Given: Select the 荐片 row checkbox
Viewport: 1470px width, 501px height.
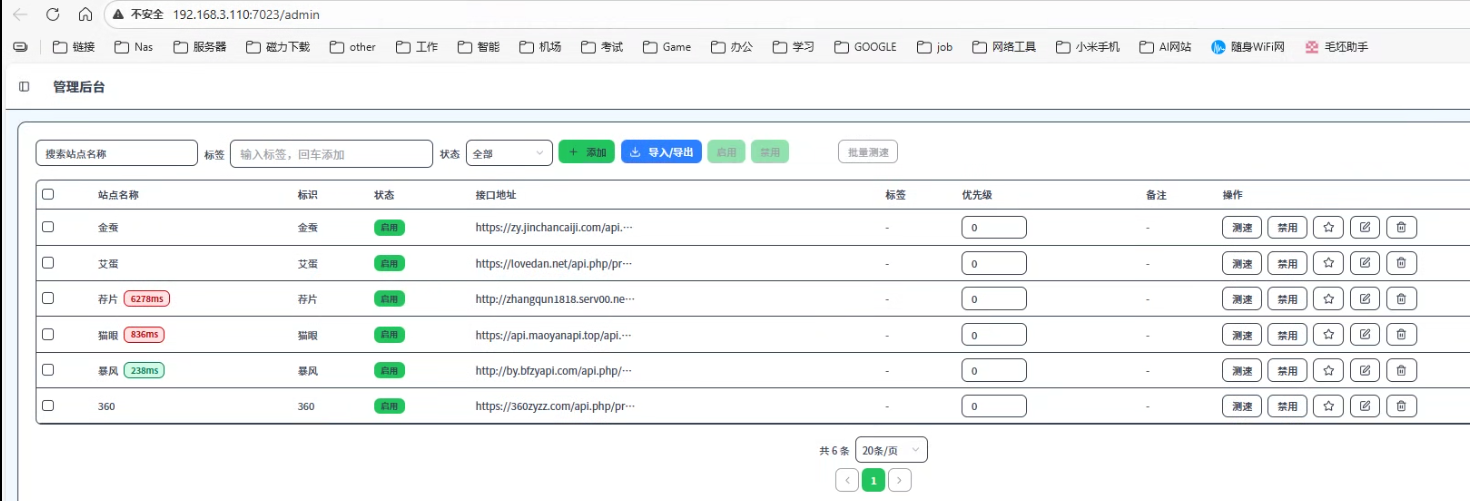Looking at the screenshot, I should pos(48,298).
